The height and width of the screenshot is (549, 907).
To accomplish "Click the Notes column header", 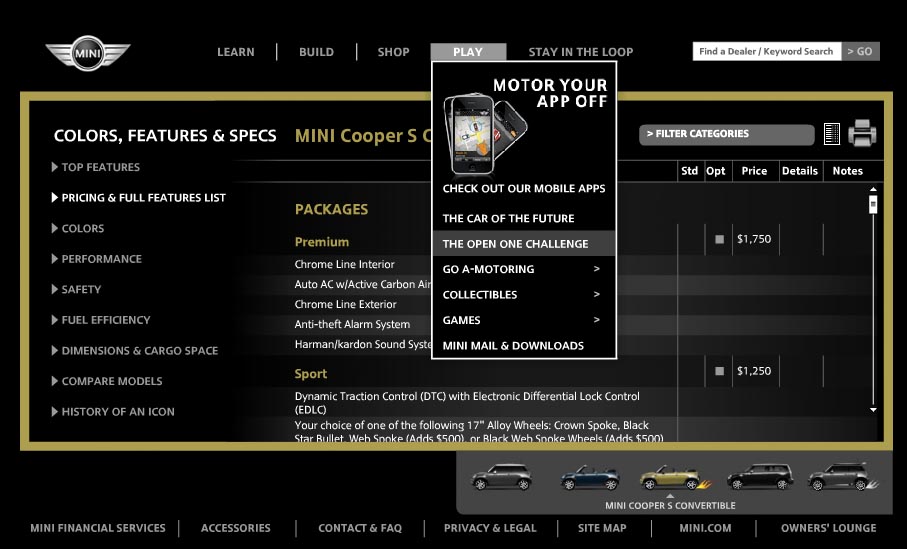I will click(x=847, y=171).
